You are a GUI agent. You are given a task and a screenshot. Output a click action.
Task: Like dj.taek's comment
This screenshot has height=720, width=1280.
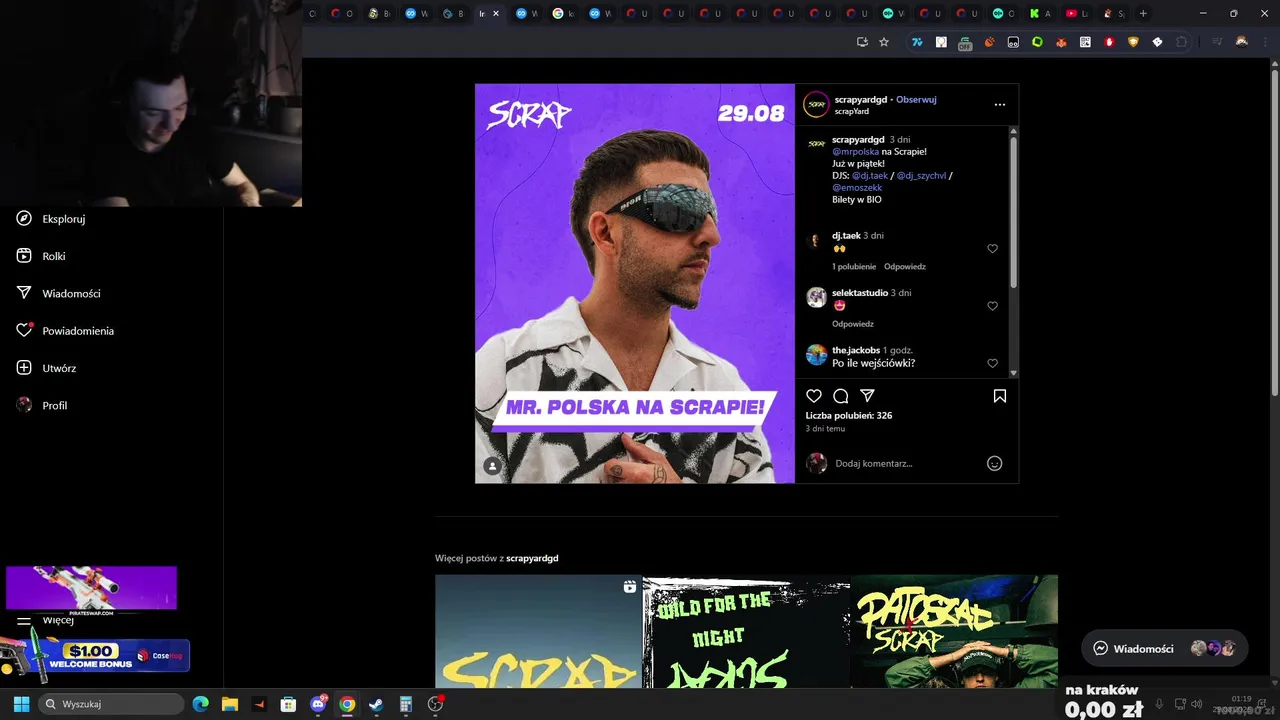[x=992, y=248]
